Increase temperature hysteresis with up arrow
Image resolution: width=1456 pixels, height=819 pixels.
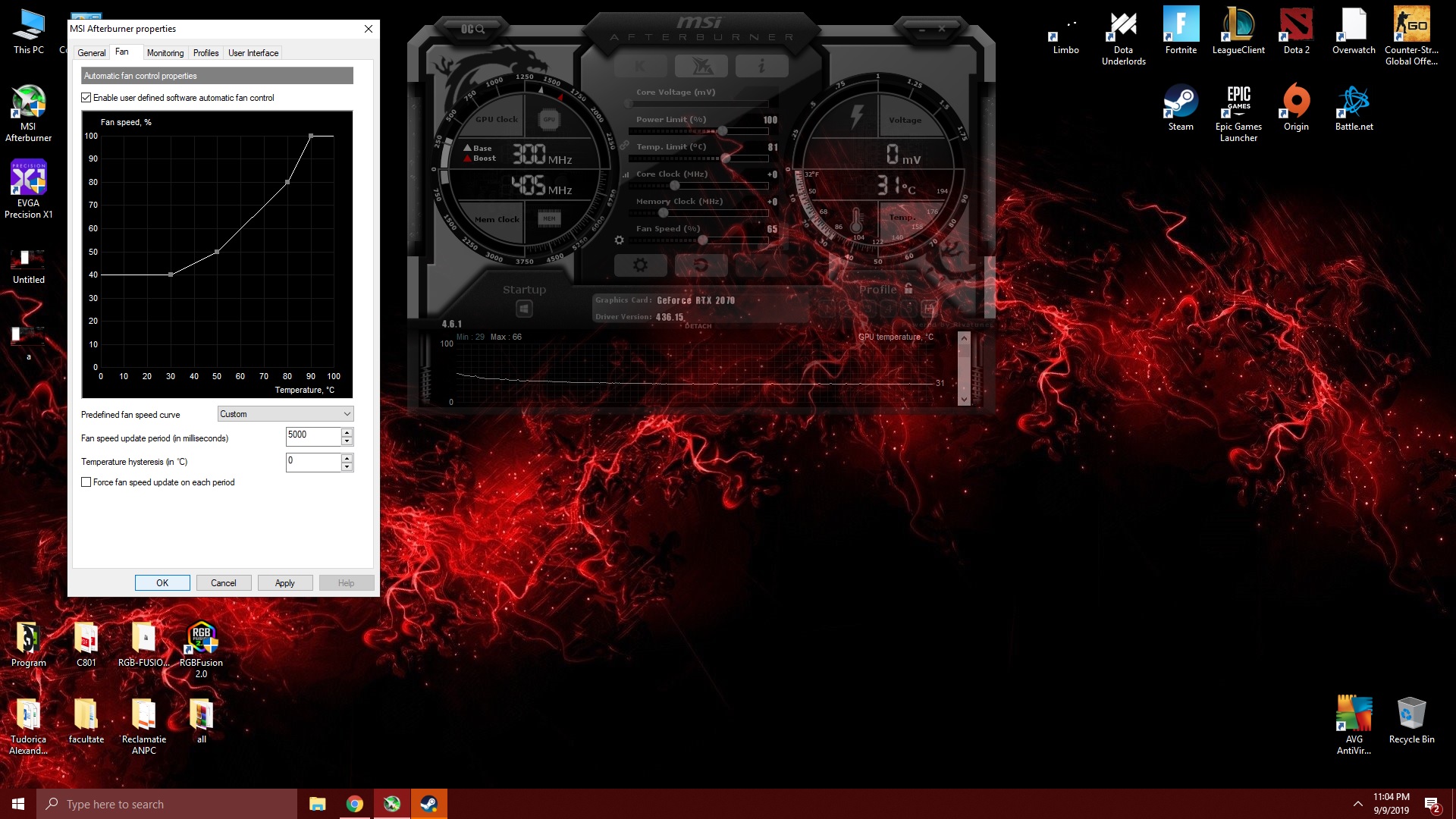click(347, 458)
